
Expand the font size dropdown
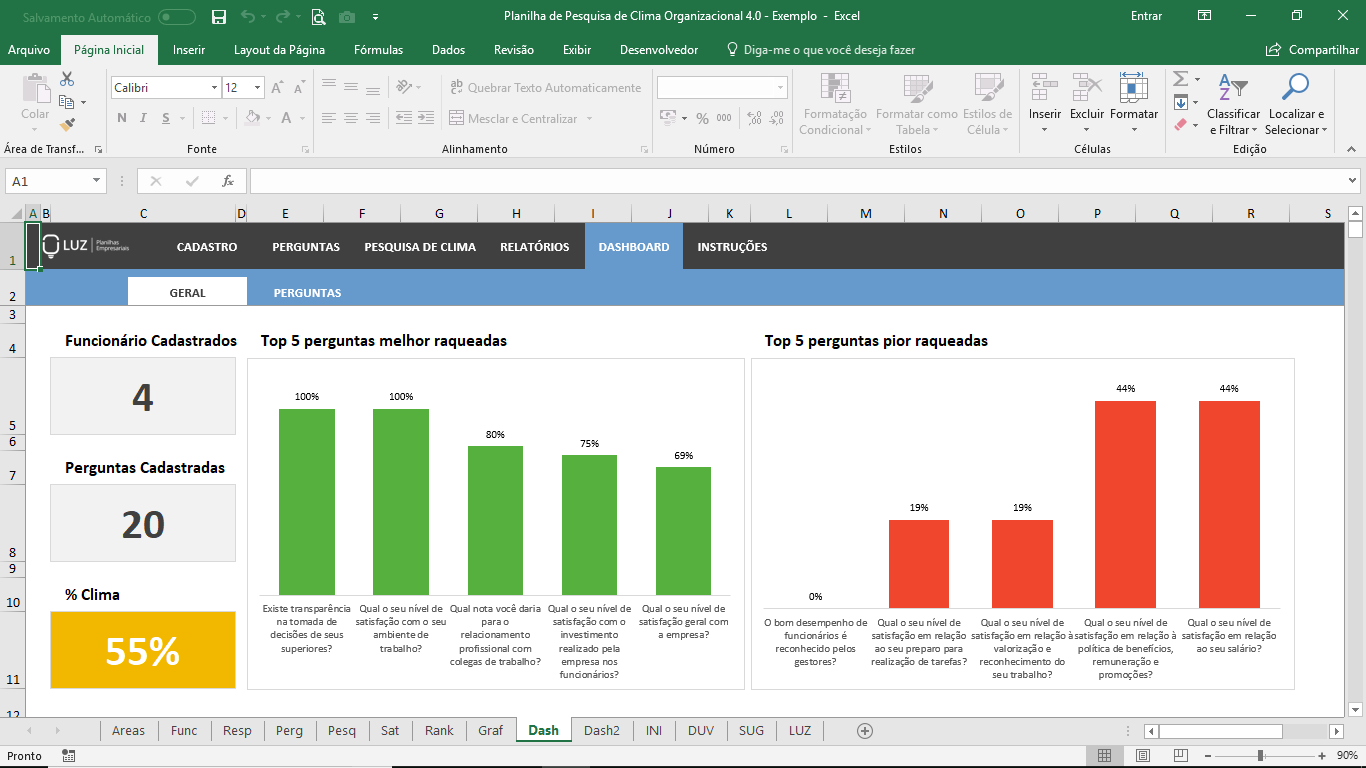(257, 88)
